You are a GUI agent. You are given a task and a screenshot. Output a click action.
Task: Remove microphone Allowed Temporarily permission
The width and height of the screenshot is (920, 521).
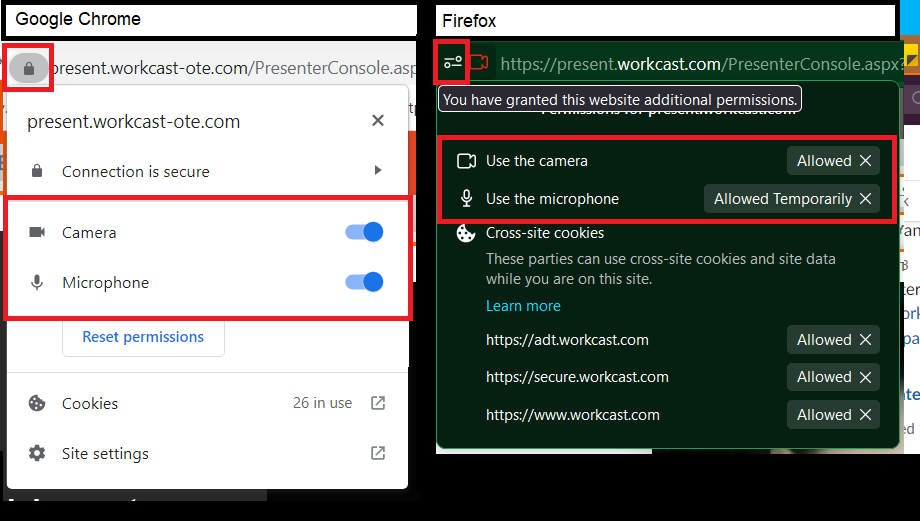[865, 199]
